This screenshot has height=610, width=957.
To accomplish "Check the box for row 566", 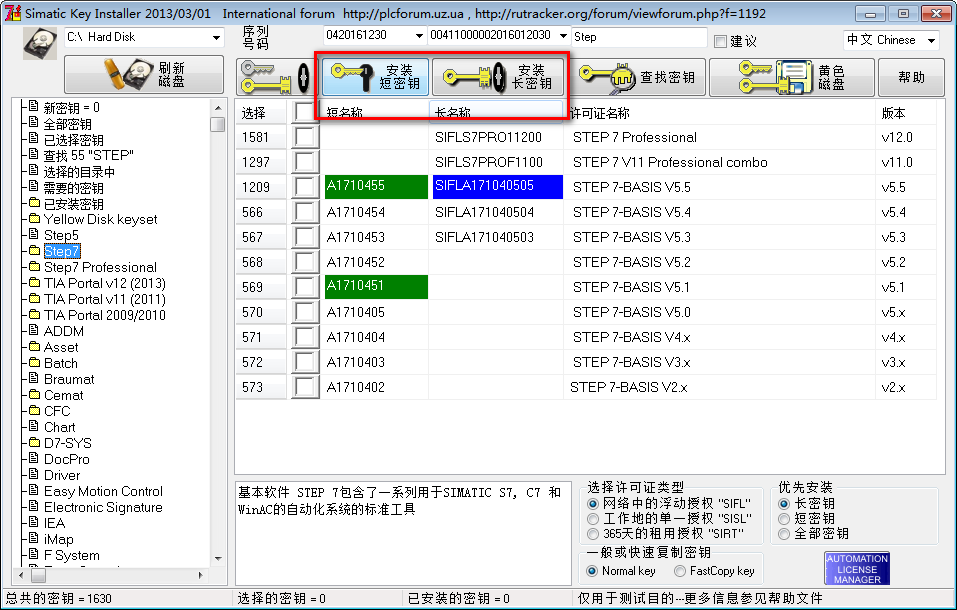I will point(305,212).
